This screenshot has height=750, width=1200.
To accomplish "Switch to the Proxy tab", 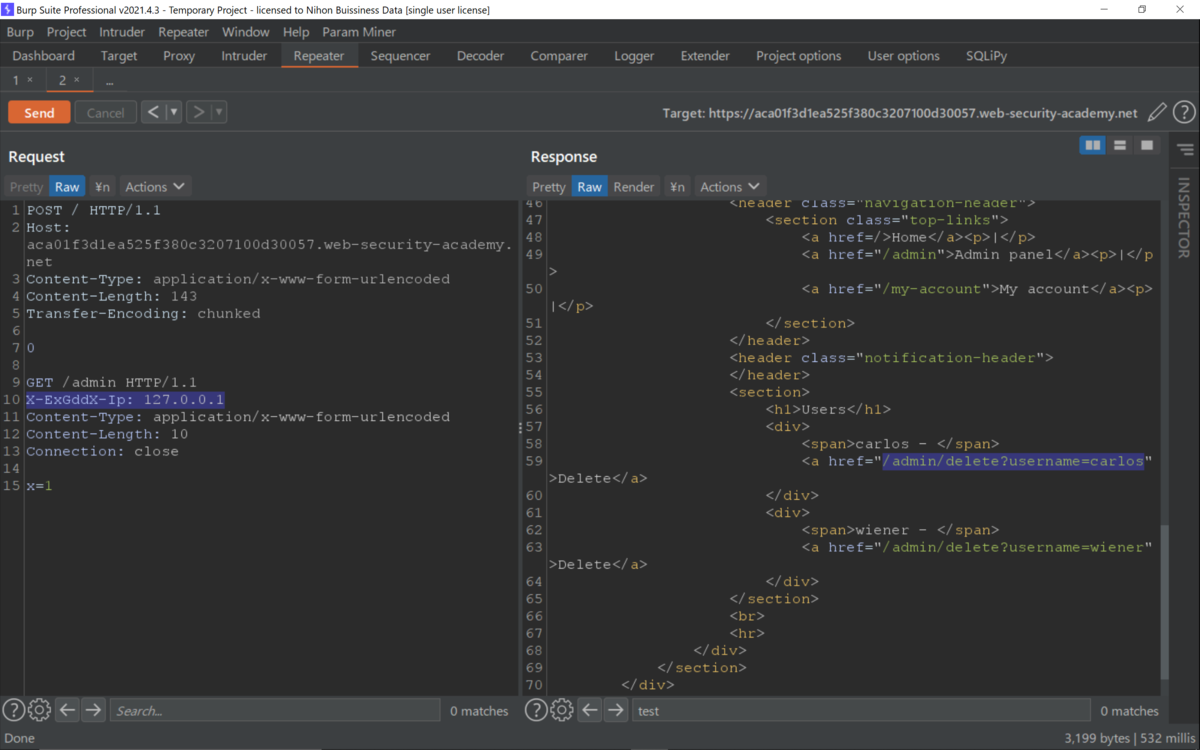I will pyautogui.click(x=179, y=56).
